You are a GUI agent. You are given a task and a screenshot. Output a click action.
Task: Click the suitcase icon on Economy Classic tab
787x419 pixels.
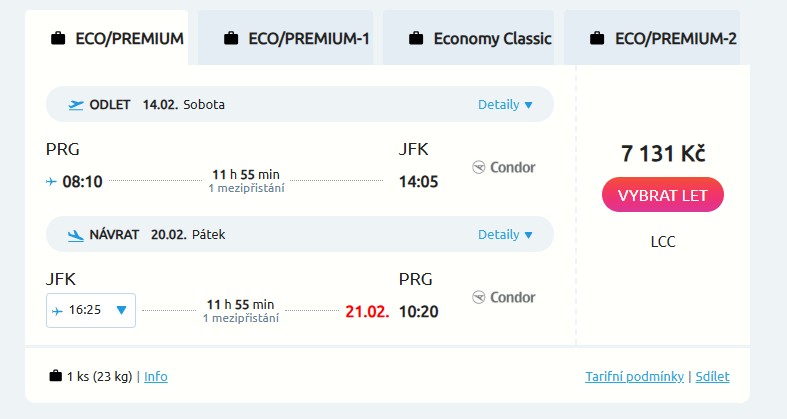[x=416, y=39]
